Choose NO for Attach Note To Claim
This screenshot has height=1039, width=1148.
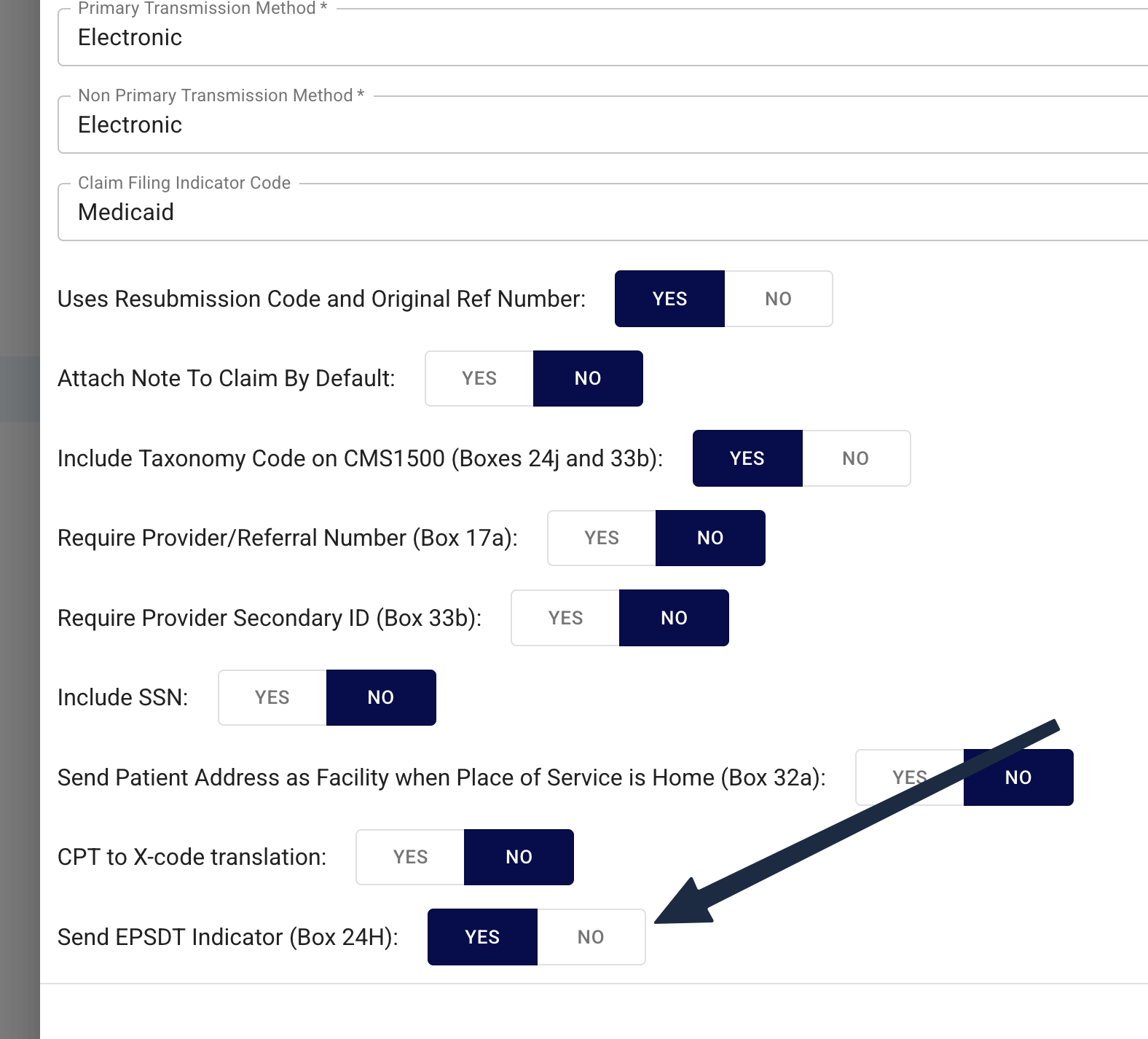pos(588,378)
